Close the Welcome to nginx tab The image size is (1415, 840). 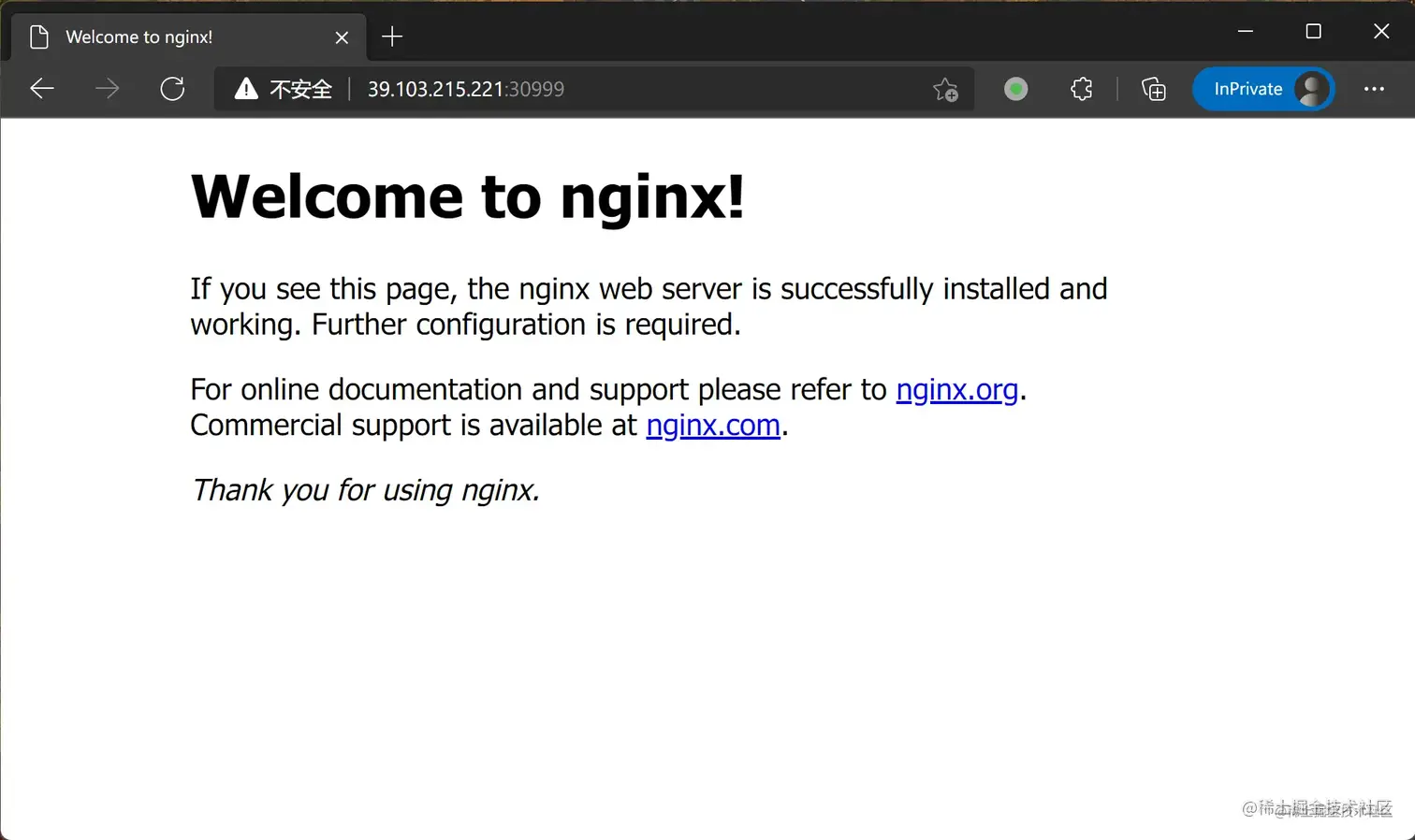(342, 37)
